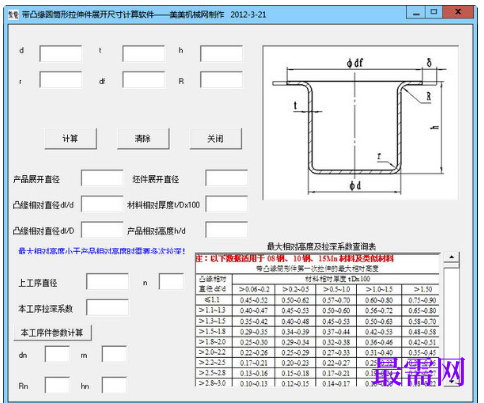Click table cell 0.32~0.38
This screenshot has width=484, height=403.
[336, 342]
